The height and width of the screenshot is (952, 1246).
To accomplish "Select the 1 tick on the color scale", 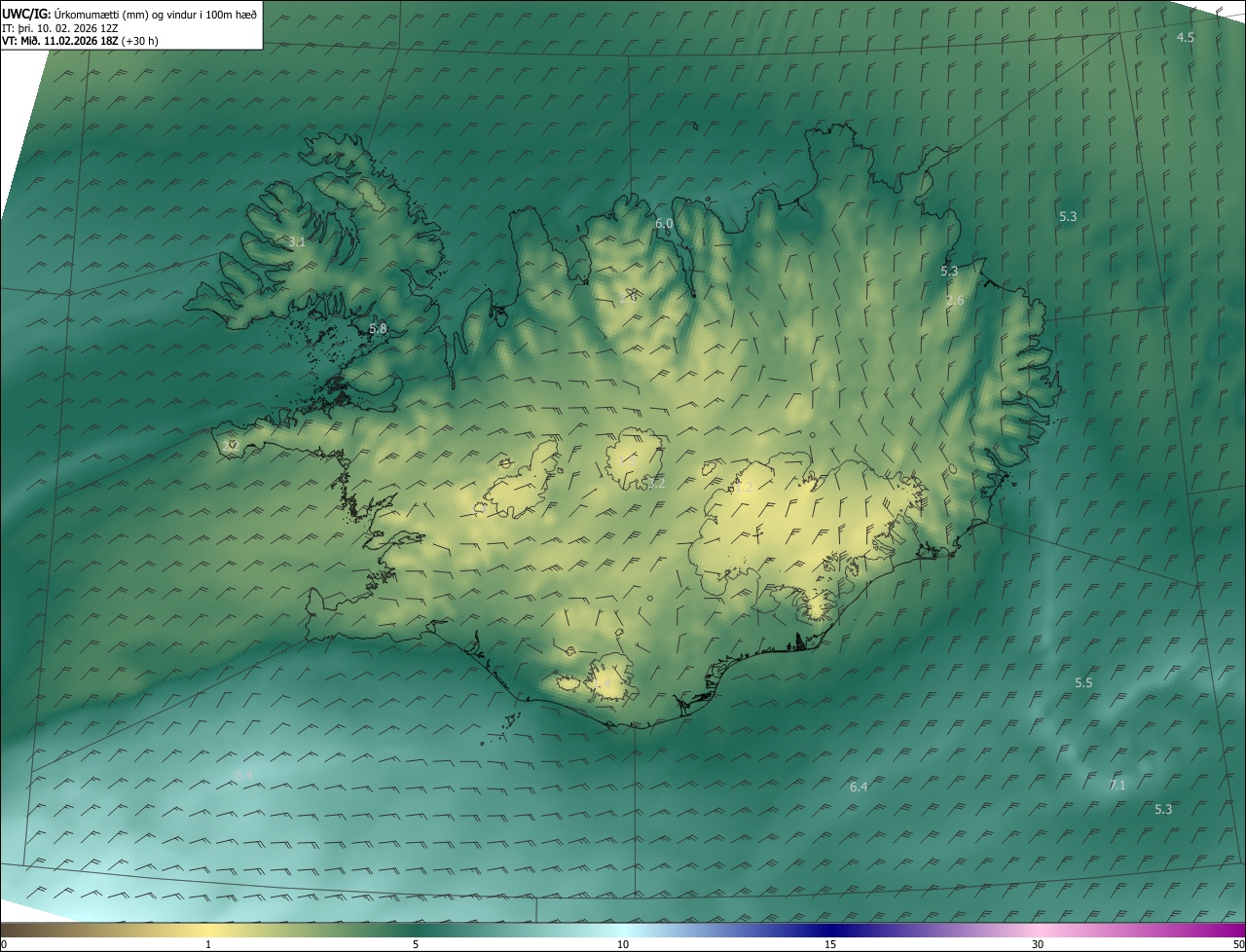I will [208, 944].
